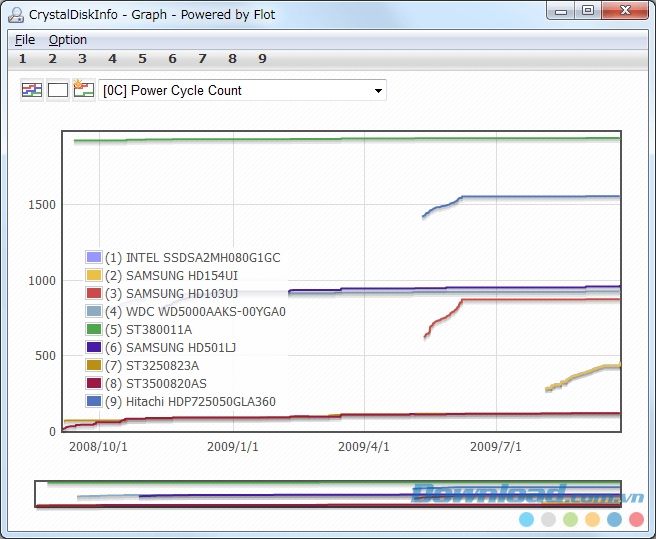The width and height of the screenshot is (656, 539).
Task: Maximize the CrystalDiskInfo Graph window
Action: (588, 11)
